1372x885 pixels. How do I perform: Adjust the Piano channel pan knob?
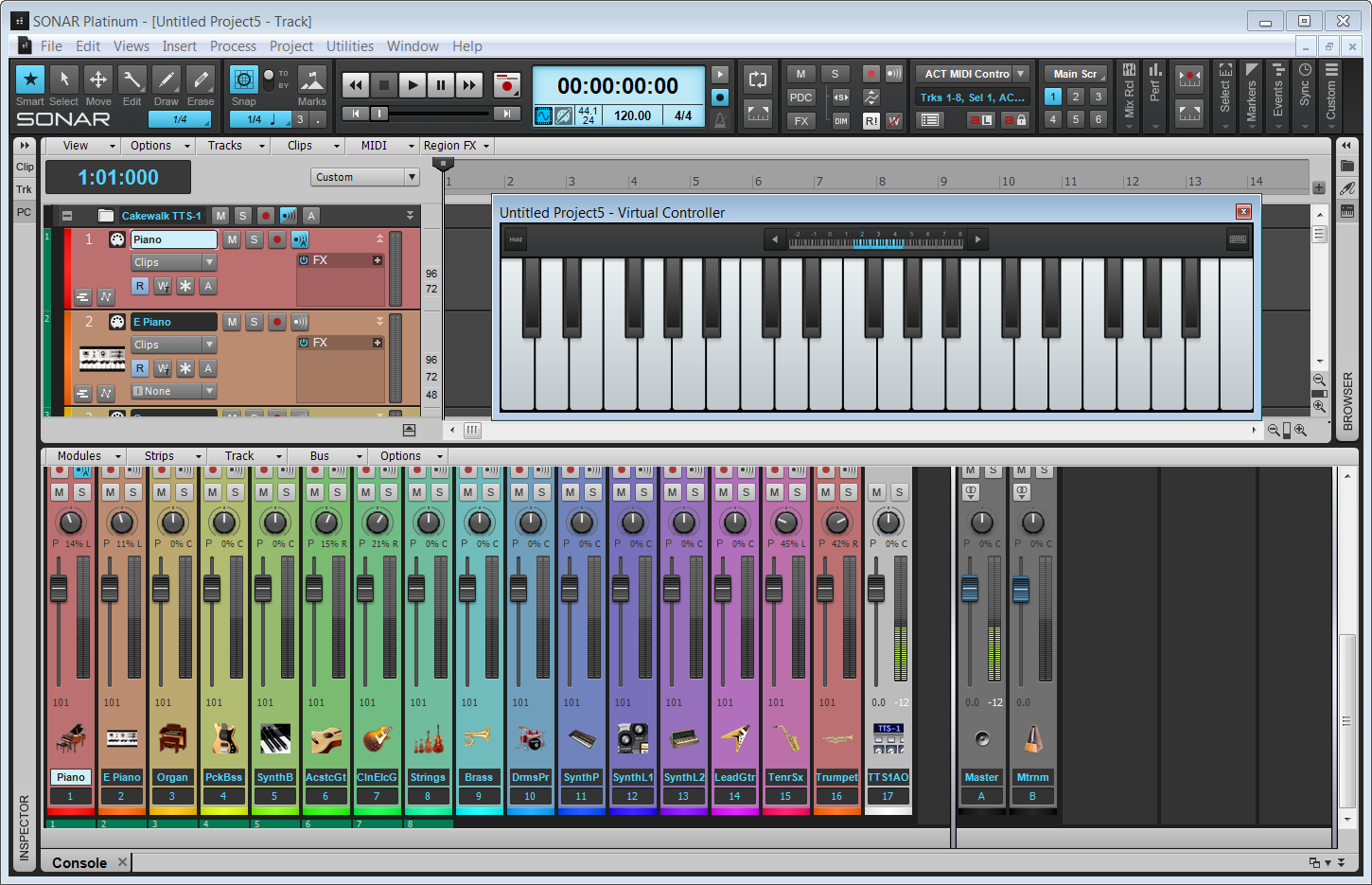(70, 522)
